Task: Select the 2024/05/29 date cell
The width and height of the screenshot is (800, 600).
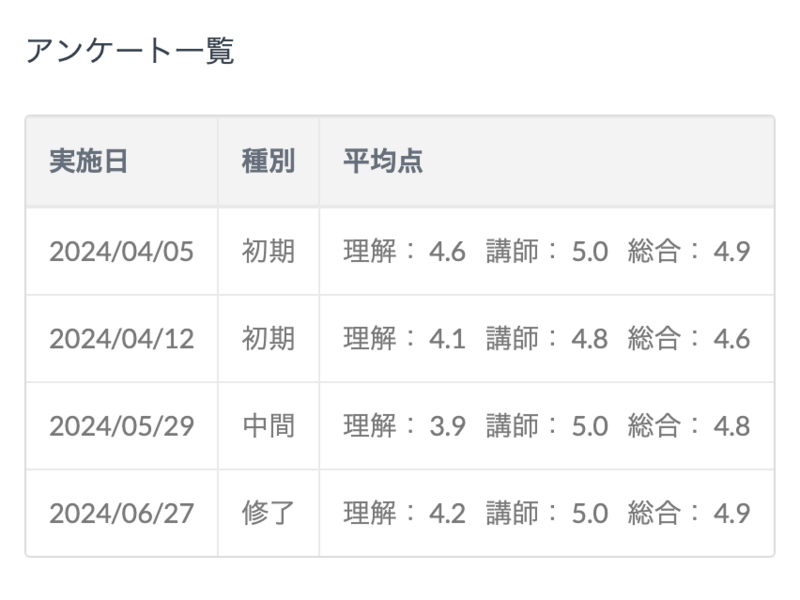Action: pyautogui.click(x=121, y=426)
